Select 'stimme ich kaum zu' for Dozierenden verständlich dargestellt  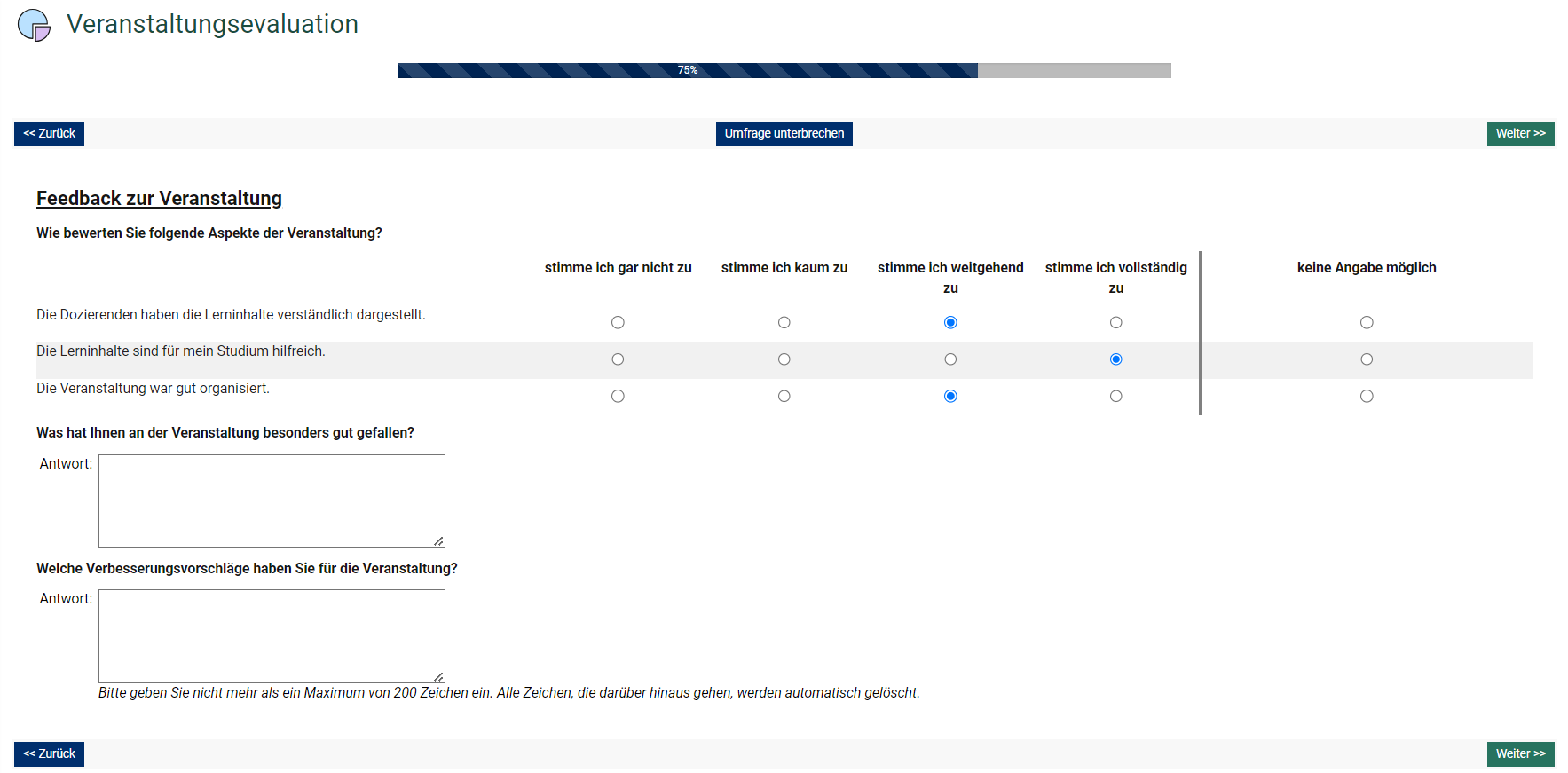pos(784,322)
